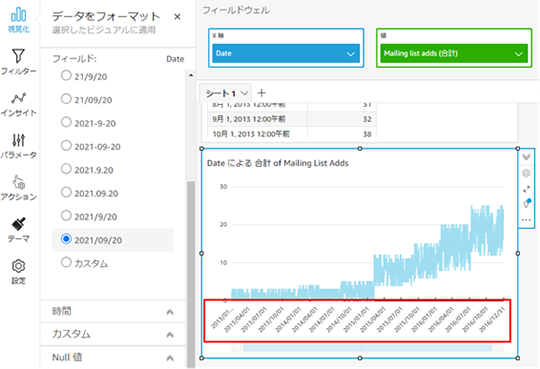Select the 2021/9/20 date format
The height and width of the screenshot is (369, 540).
point(66,216)
